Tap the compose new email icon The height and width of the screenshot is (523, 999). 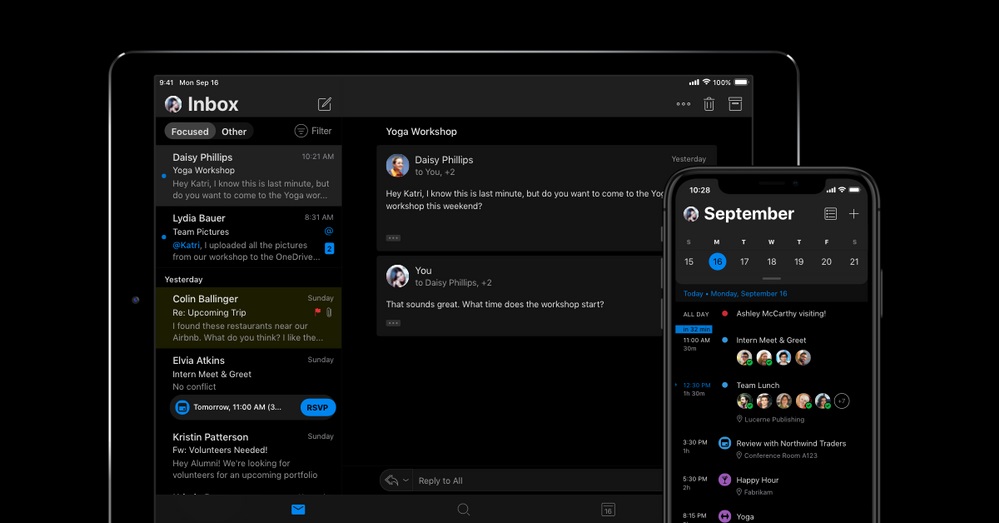324,104
